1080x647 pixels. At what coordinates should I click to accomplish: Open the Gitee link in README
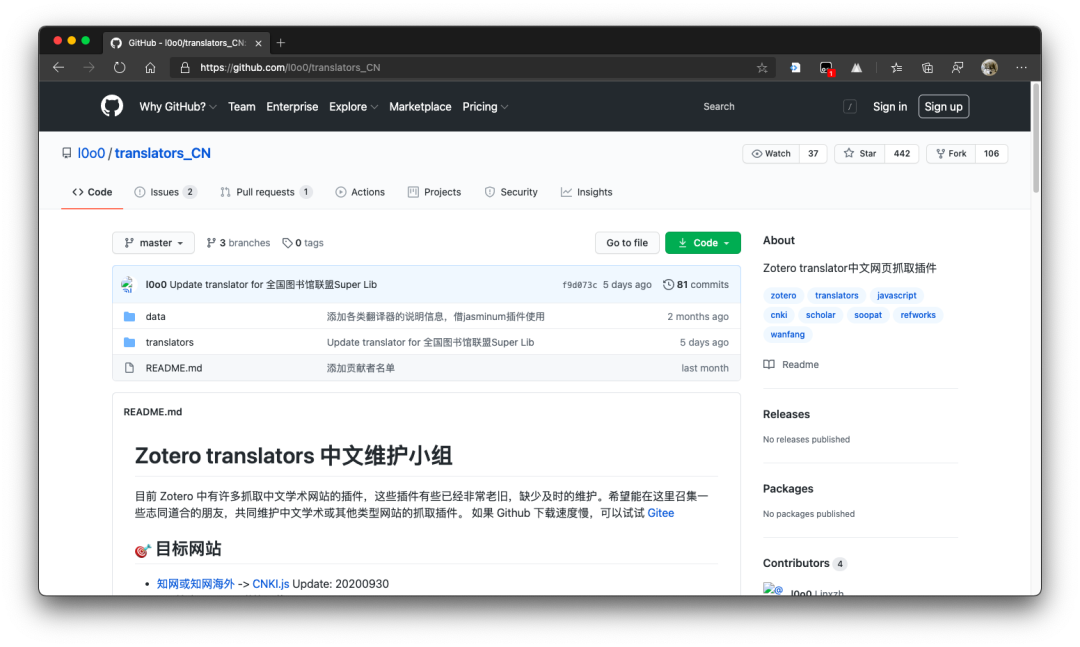pos(661,513)
